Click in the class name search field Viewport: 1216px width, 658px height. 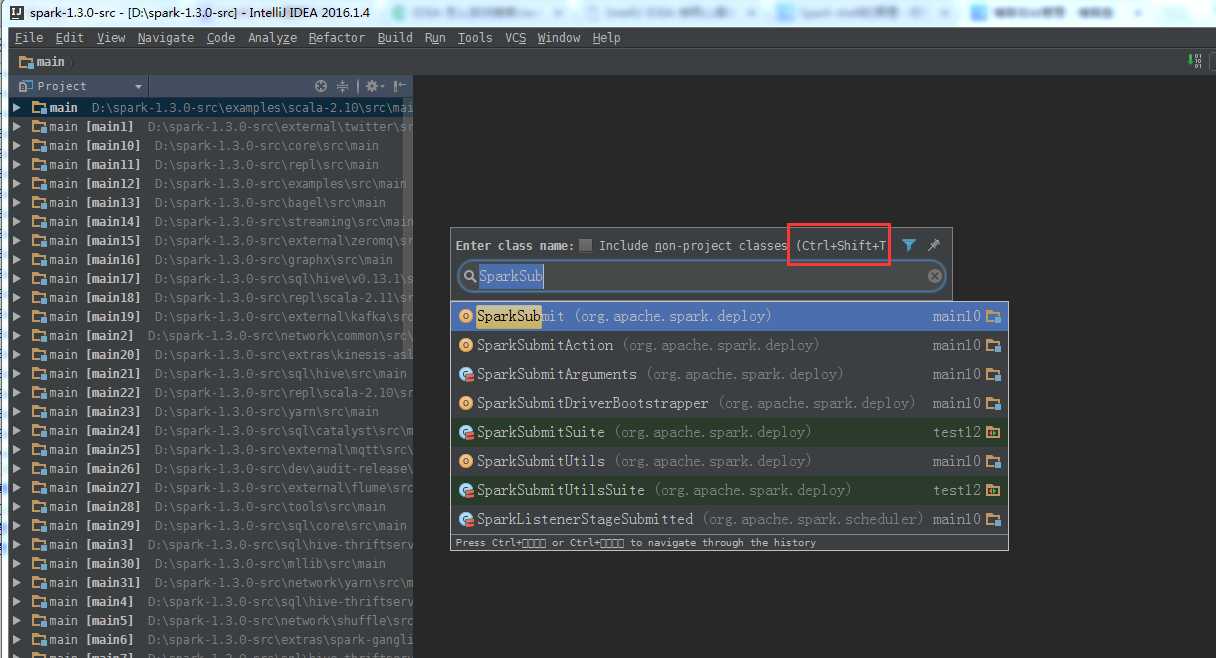[x=702, y=276]
